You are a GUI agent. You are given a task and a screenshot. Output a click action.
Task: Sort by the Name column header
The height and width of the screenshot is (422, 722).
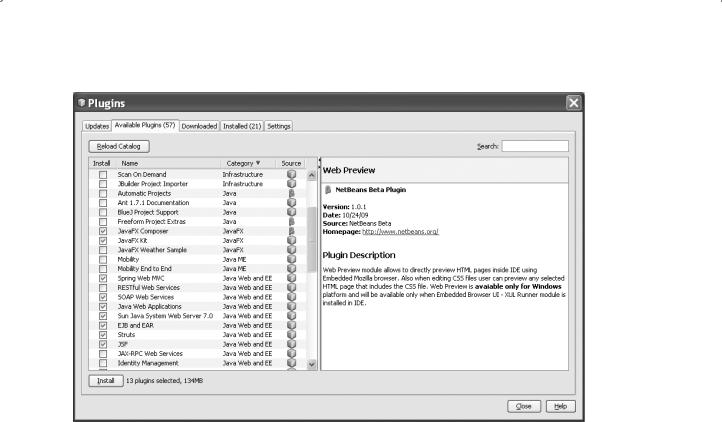pyautogui.click(x=168, y=163)
